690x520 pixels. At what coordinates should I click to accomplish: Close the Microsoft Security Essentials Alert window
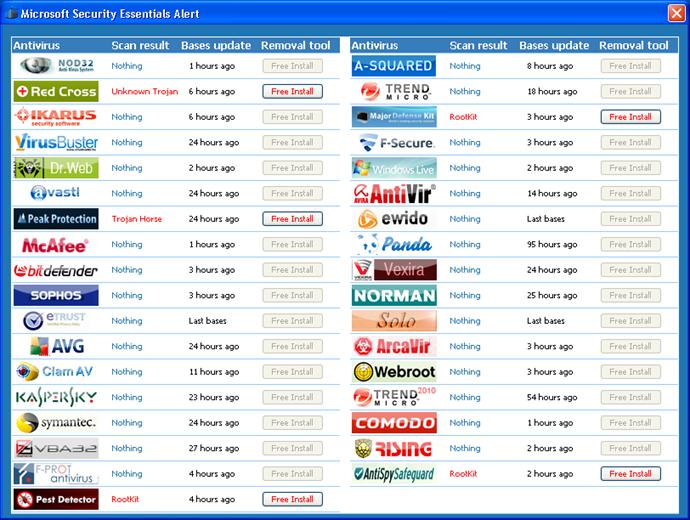(676, 13)
